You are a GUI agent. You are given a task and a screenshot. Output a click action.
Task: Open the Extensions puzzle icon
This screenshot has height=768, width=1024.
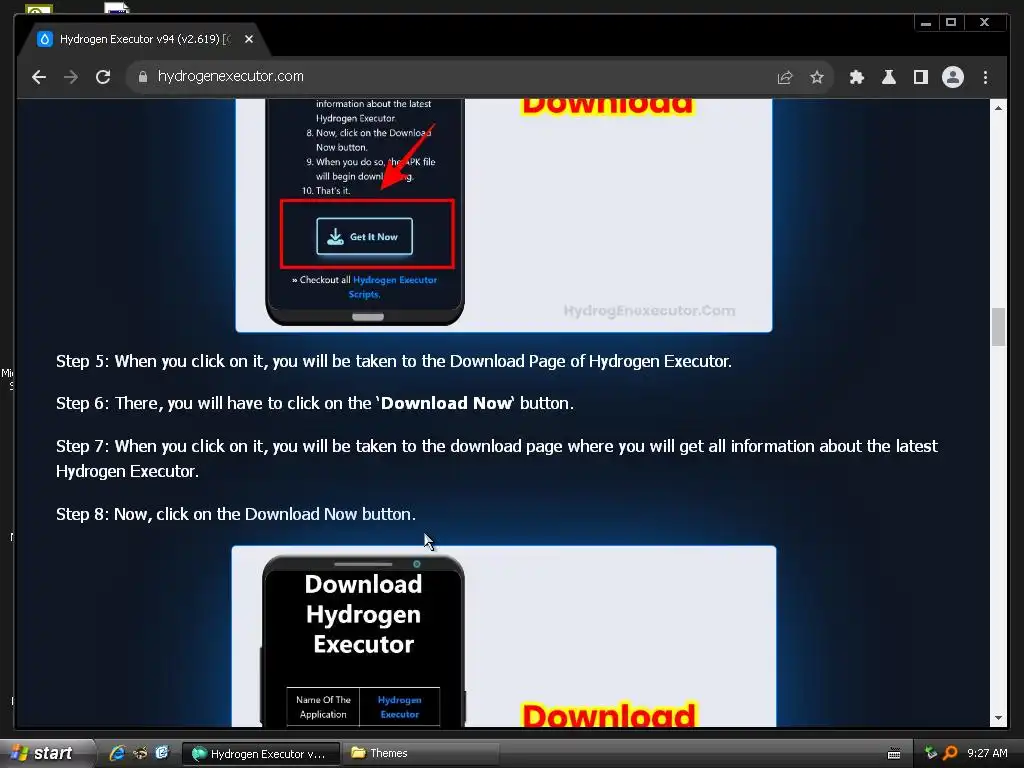(x=857, y=77)
